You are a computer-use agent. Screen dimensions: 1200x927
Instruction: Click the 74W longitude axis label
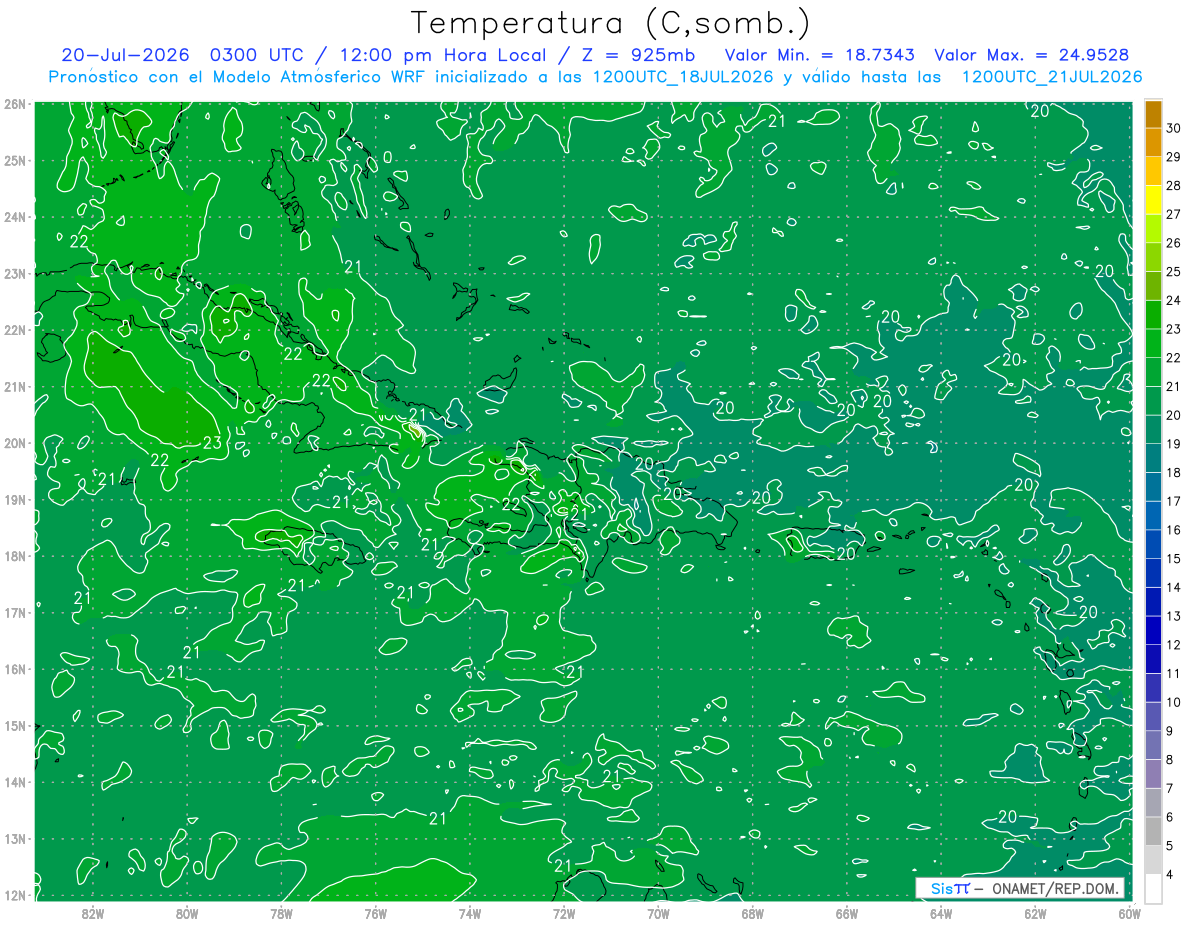tap(470, 913)
